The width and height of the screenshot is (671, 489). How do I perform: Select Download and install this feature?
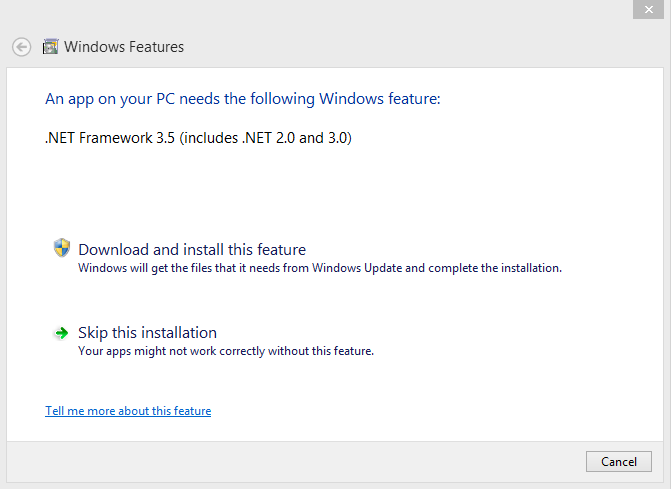coord(192,249)
